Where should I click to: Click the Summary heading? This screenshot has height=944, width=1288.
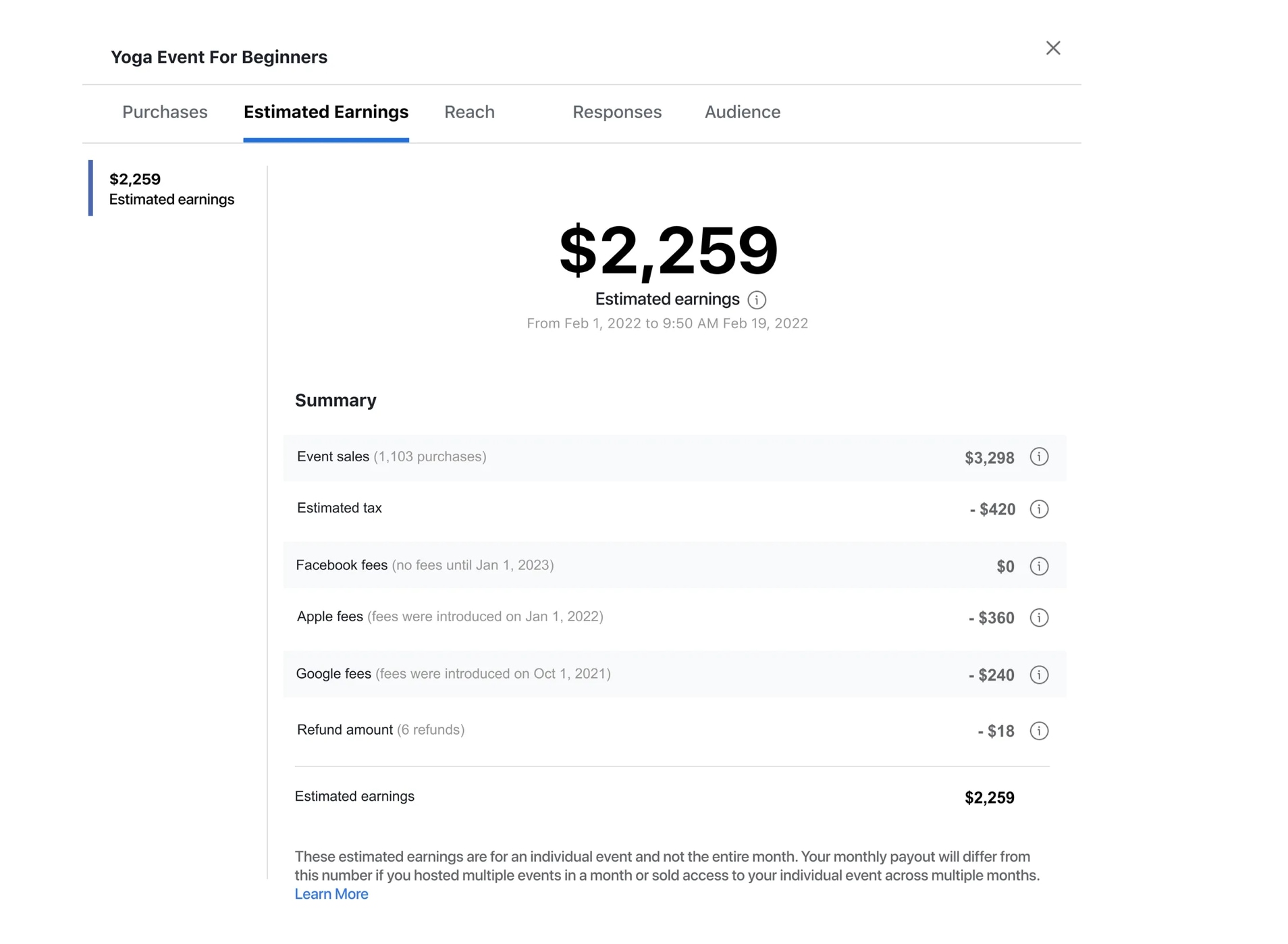pos(336,400)
